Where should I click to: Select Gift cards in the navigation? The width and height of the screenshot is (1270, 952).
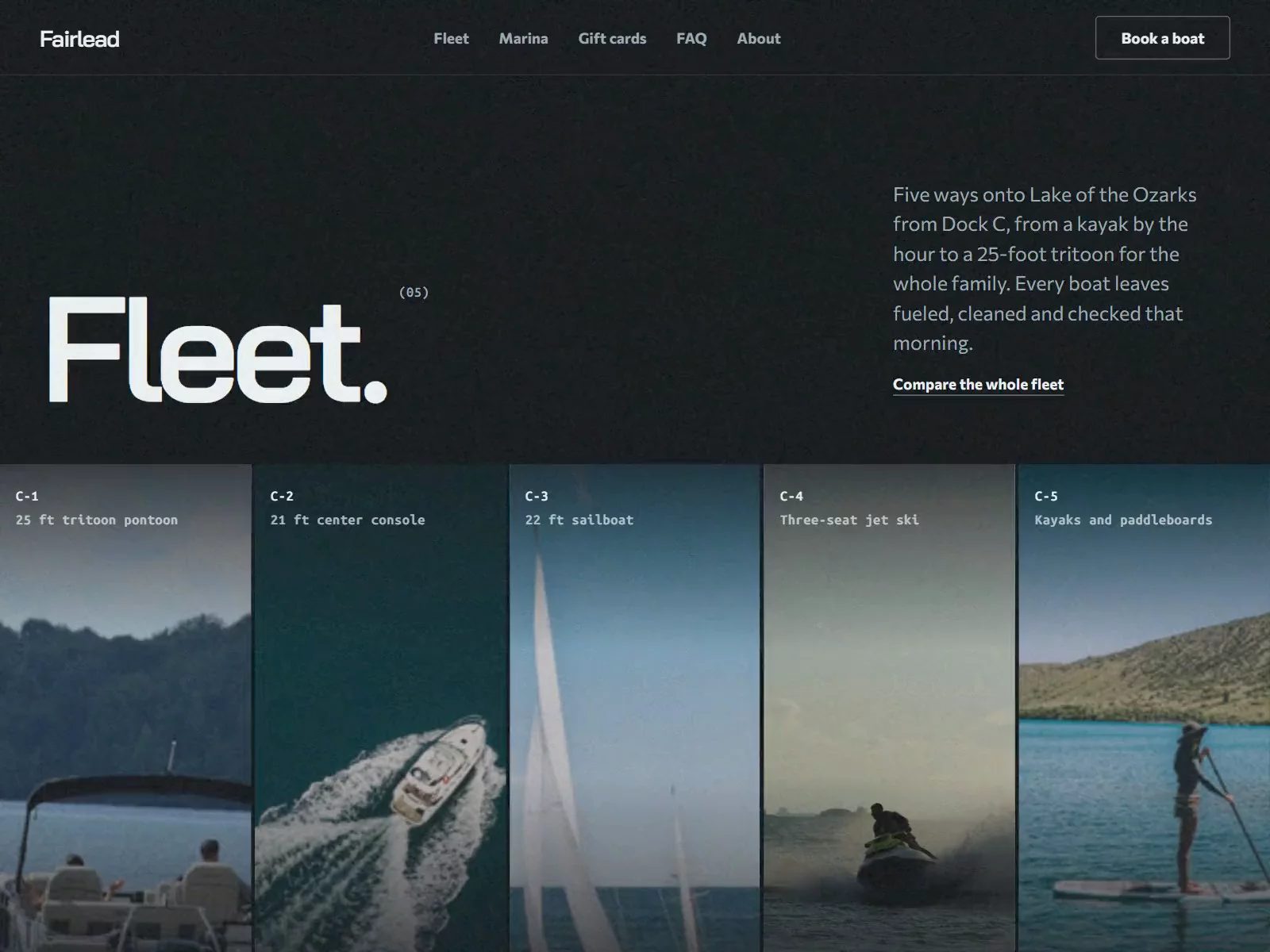612,38
